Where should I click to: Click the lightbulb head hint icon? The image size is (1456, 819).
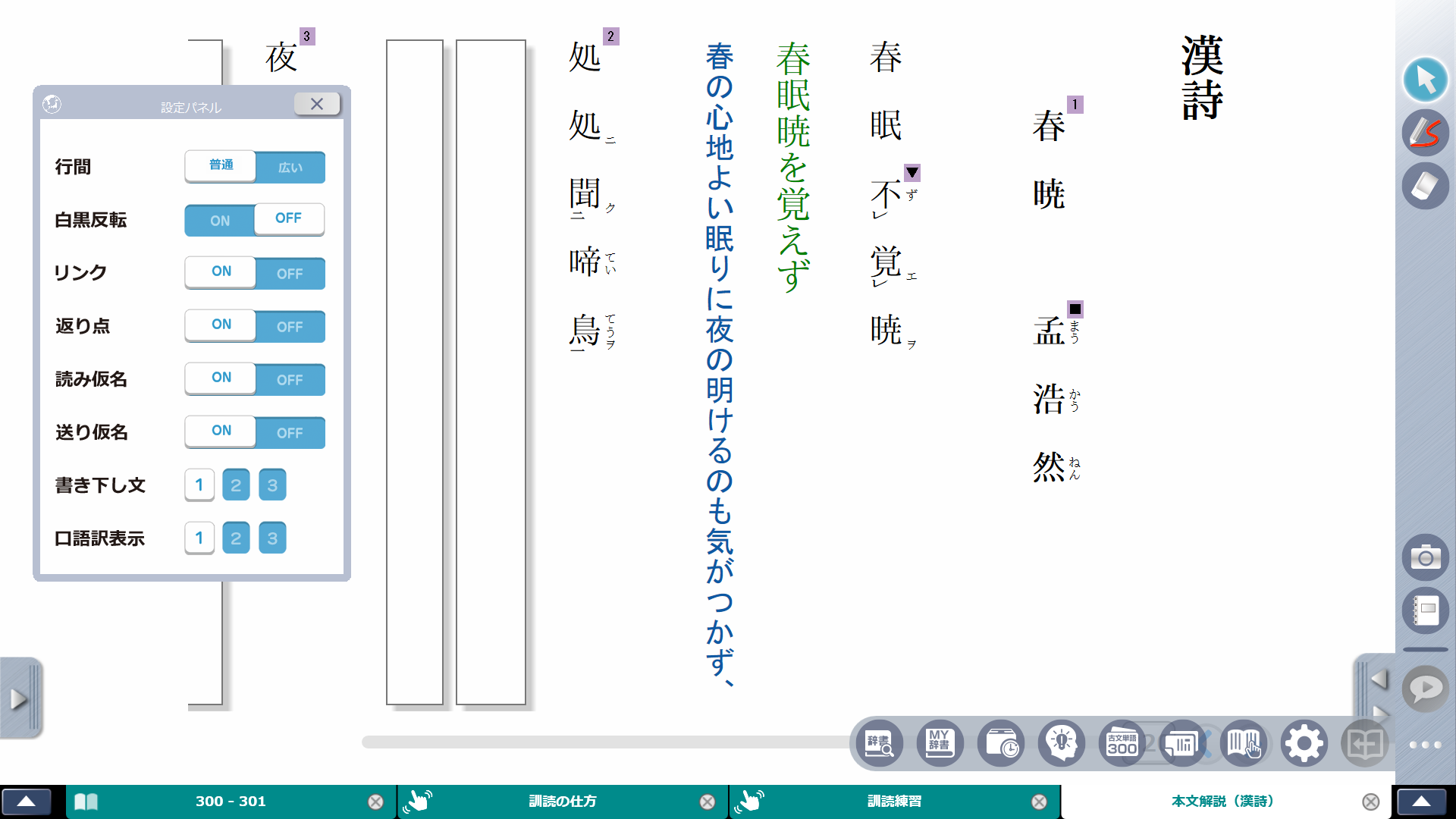(x=1061, y=744)
